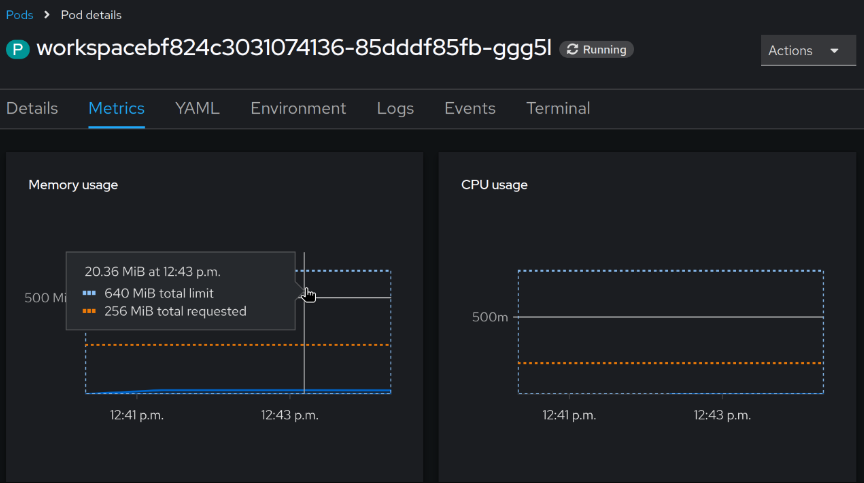This screenshot has width=864, height=483.
Task: Click the orange CPU requested dashed line
Action: 670,363
